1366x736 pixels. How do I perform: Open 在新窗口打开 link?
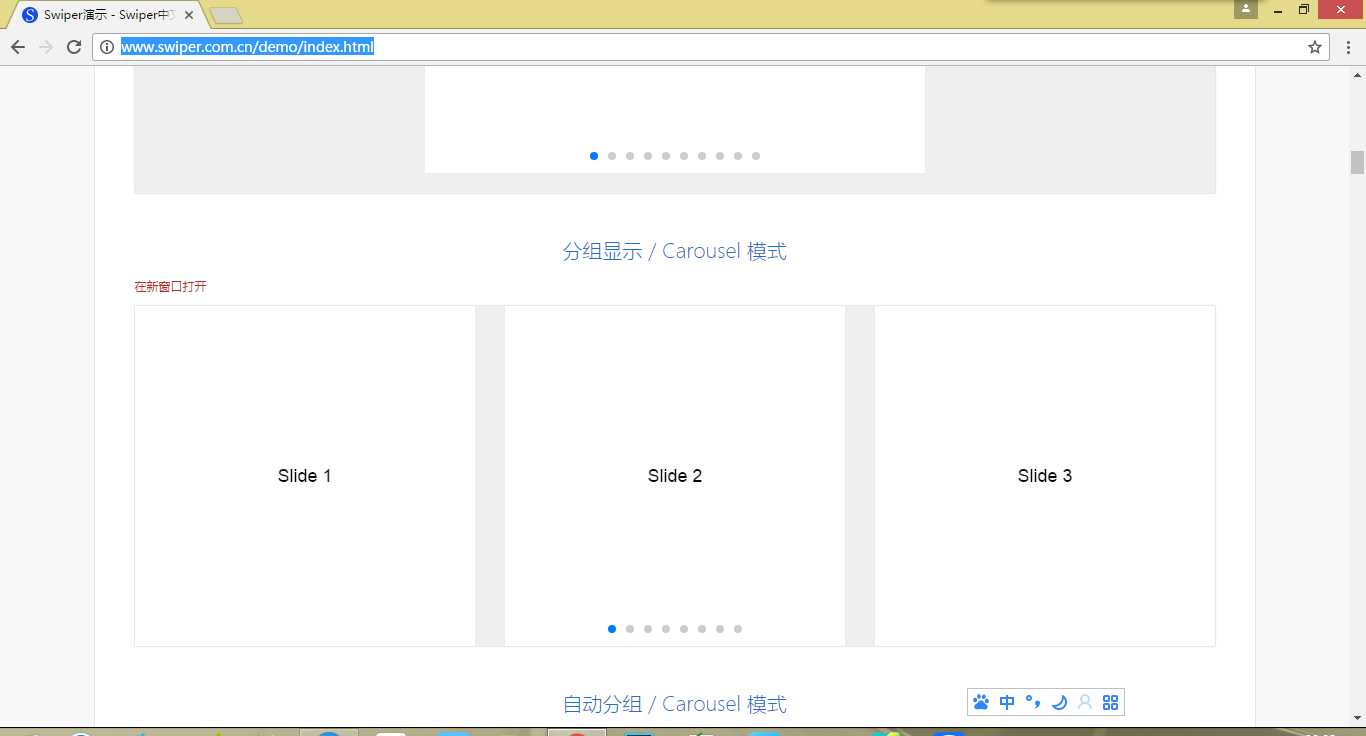point(171,287)
